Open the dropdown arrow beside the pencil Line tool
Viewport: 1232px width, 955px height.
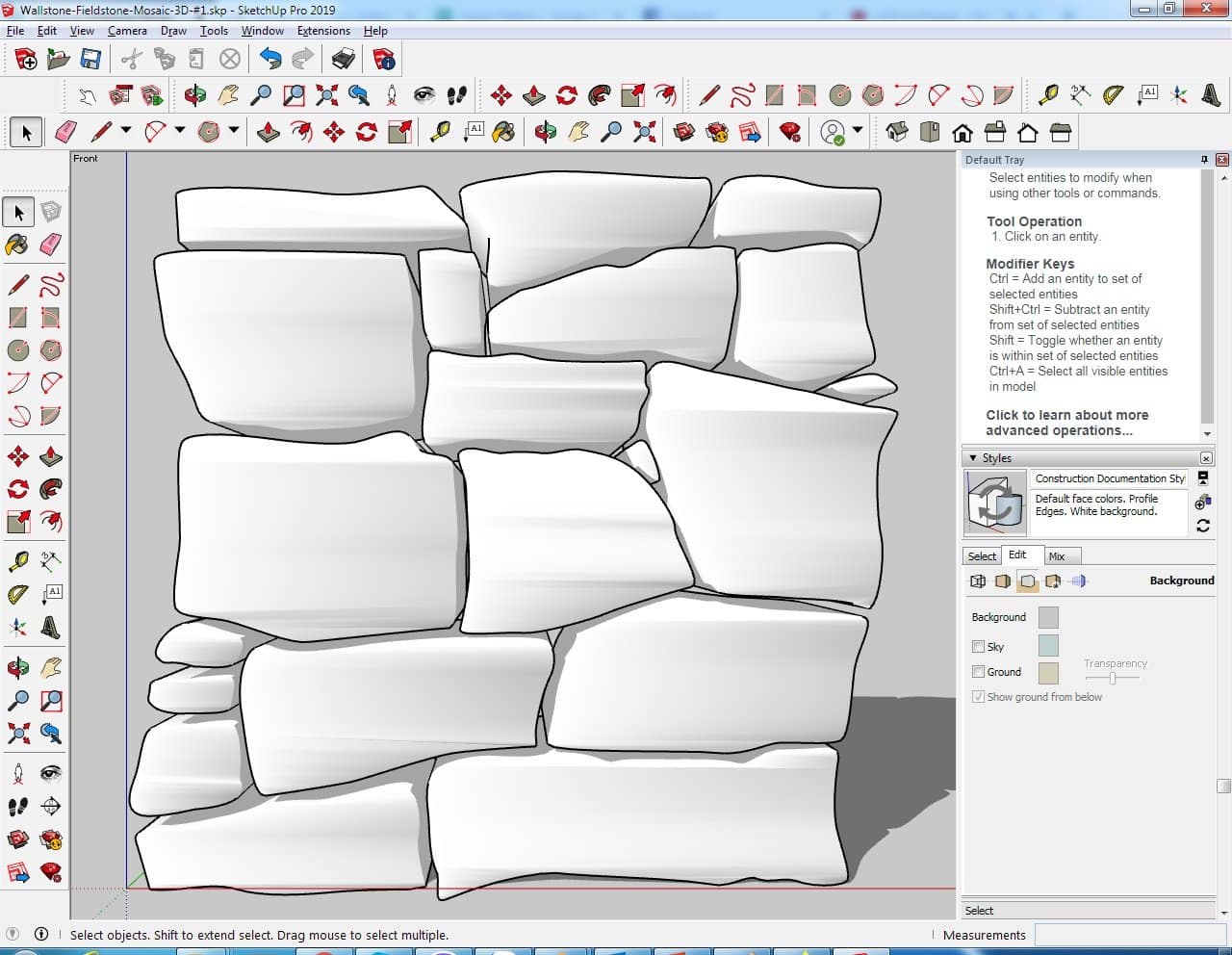coord(126,131)
